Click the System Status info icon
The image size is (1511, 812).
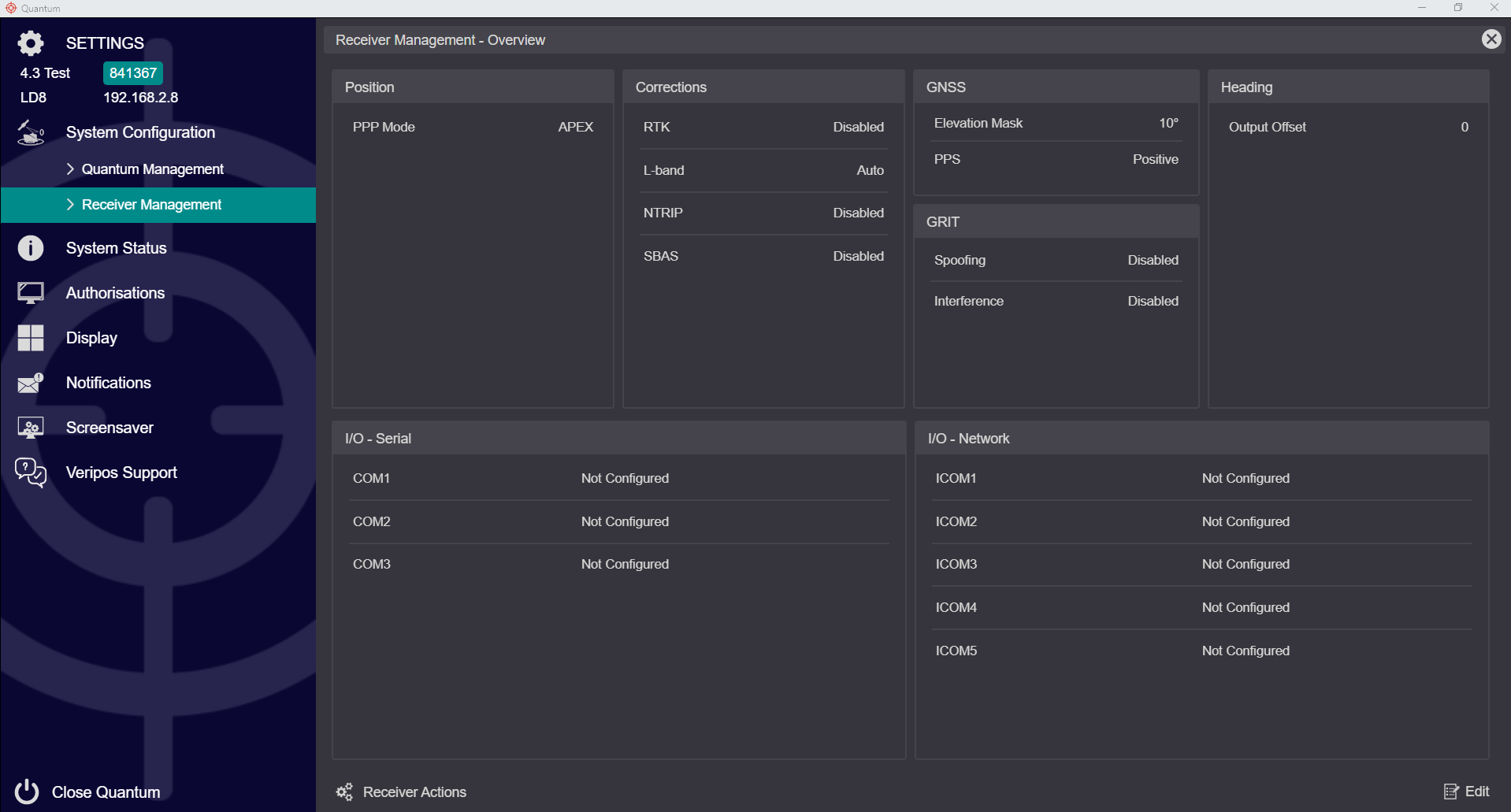pos(31,248)
